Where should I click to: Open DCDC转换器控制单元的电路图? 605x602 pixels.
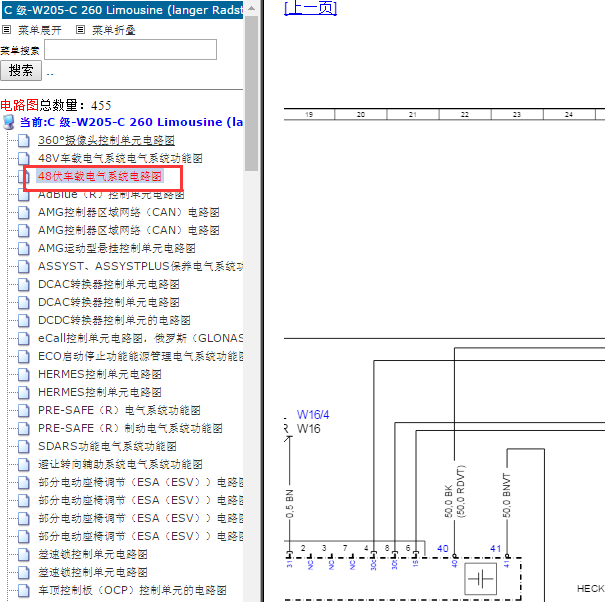tap(114, 320)
